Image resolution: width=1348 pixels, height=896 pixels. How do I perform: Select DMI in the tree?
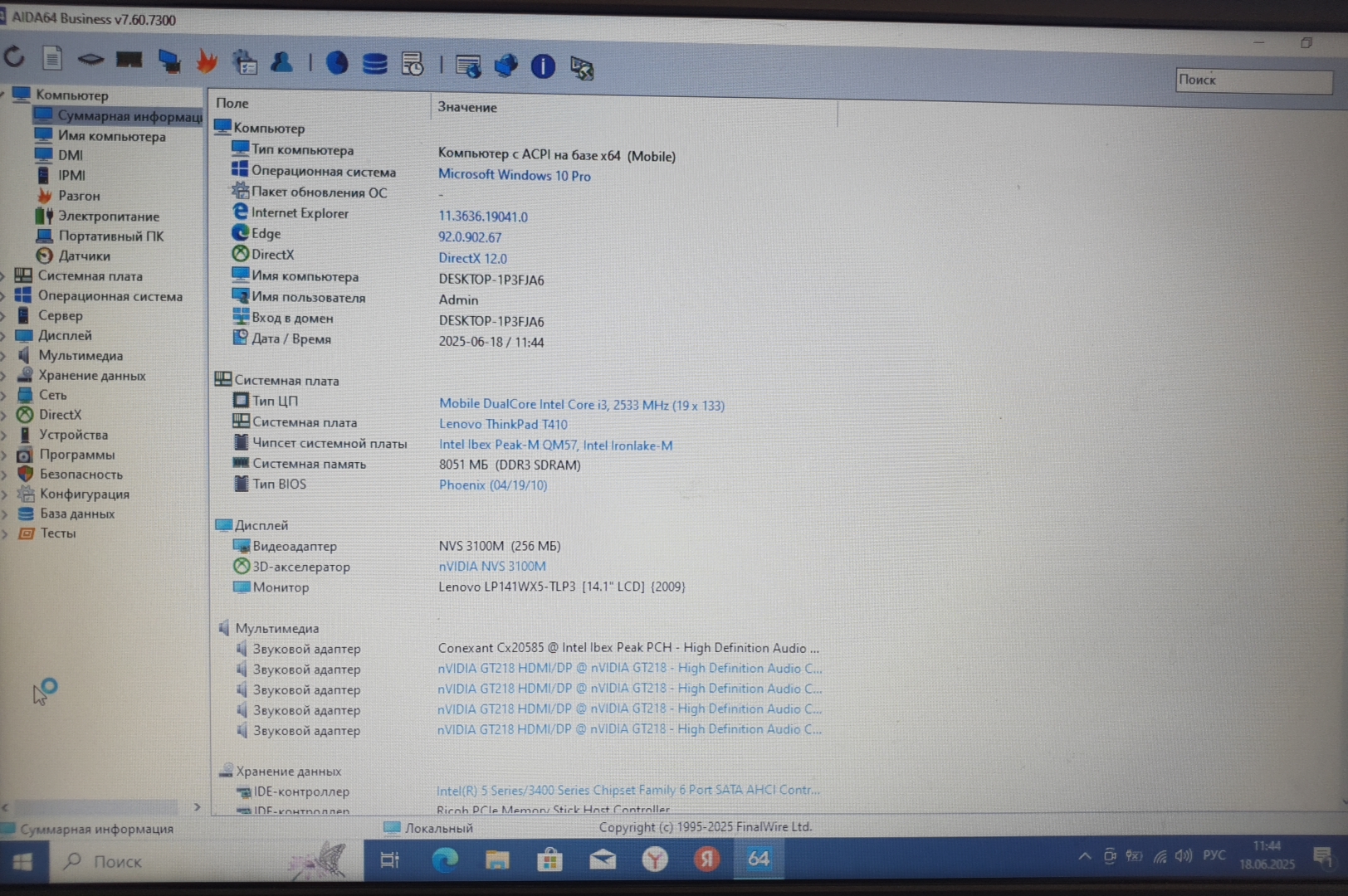(x=71, y=155)
